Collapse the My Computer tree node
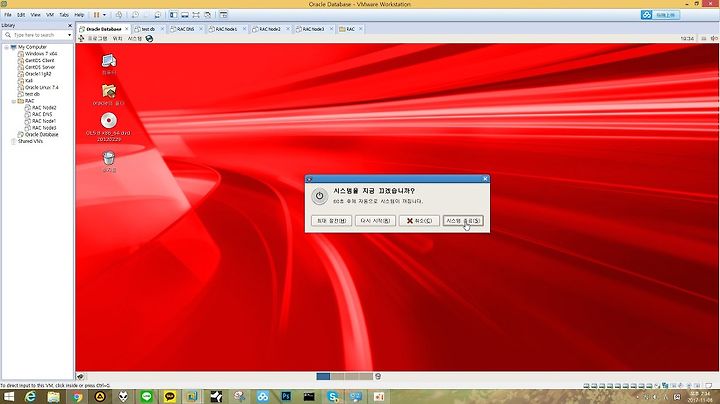 coord(6,47)
